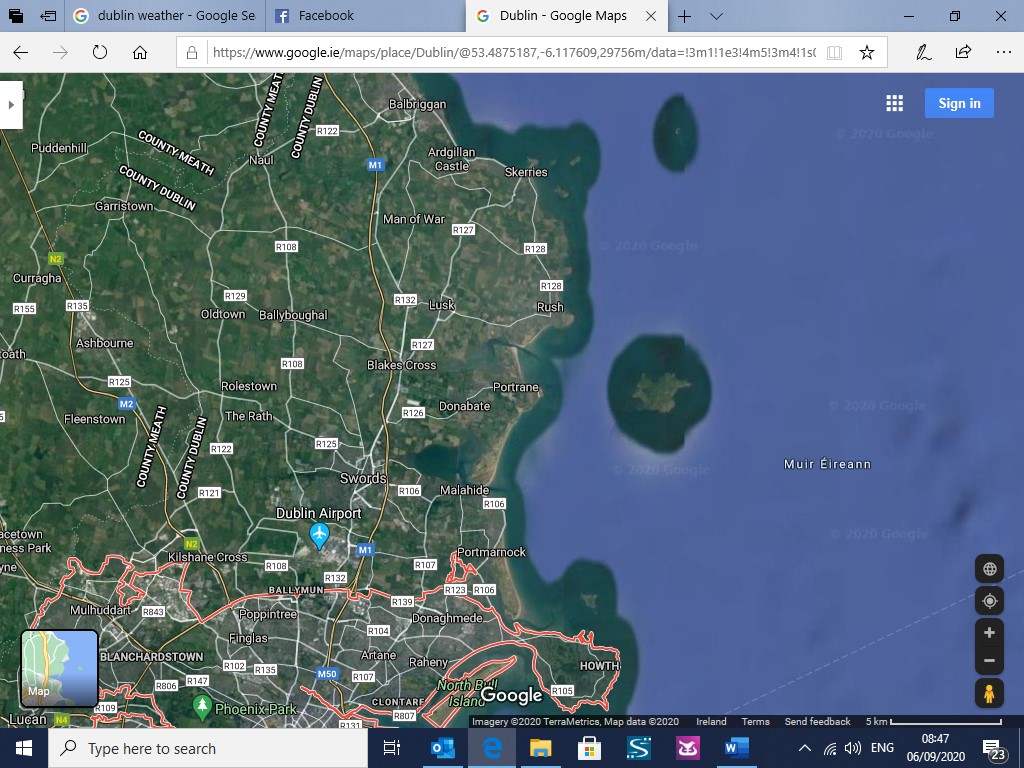Open tabs you've set aside icon
The width and height of the screenshot is (1024, 768).
(x=16, y=16)
